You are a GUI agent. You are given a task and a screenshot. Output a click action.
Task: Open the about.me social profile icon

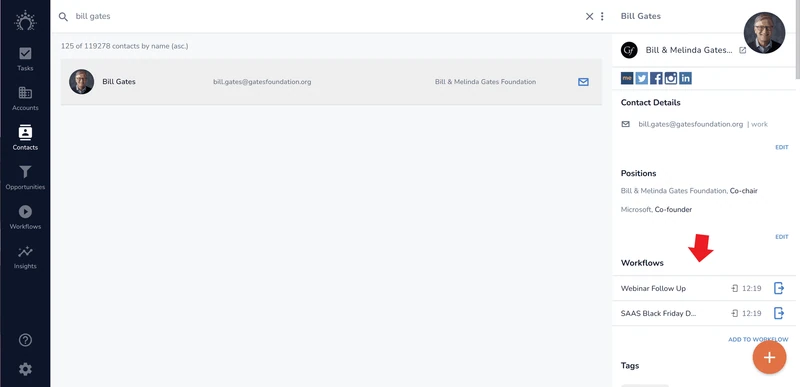(x=627, y=78)
